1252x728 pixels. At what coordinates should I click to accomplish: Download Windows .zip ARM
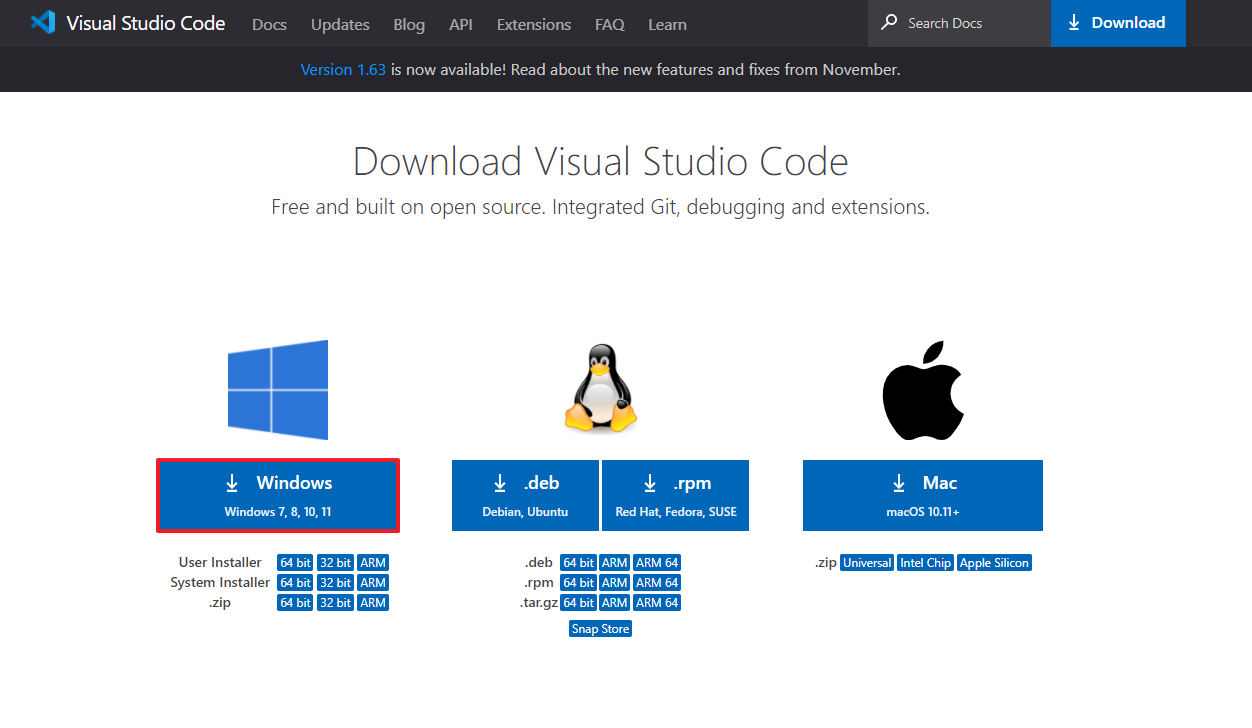(x=373, y=603)
